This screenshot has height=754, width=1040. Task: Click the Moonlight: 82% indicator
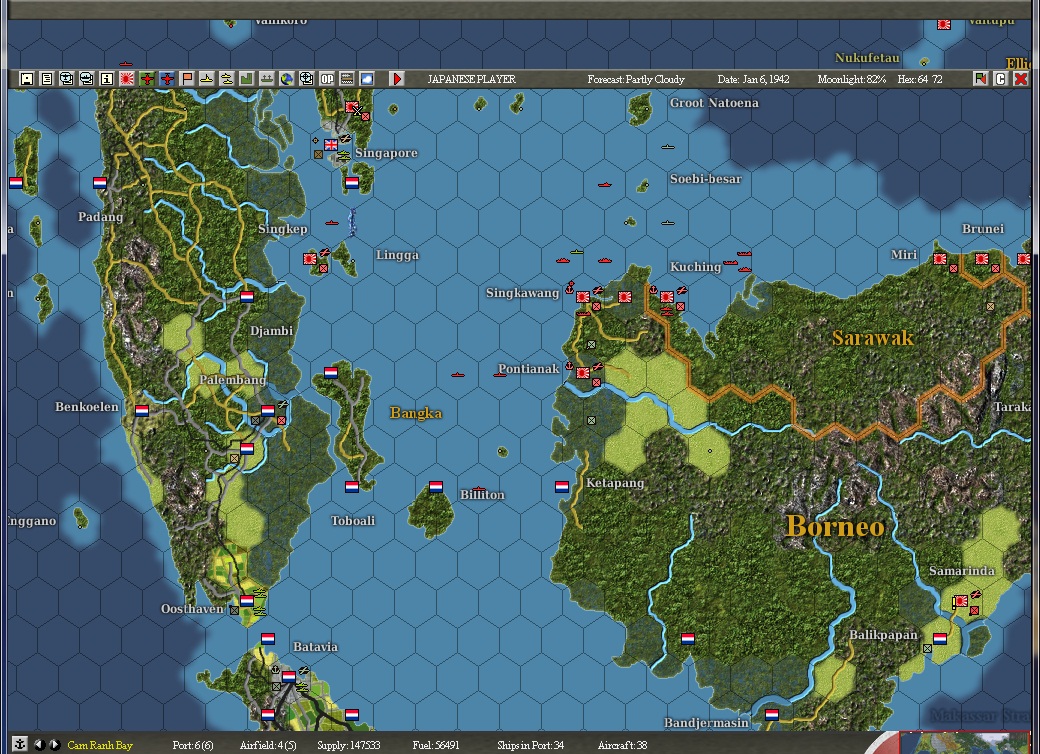(x=852, y=80)
